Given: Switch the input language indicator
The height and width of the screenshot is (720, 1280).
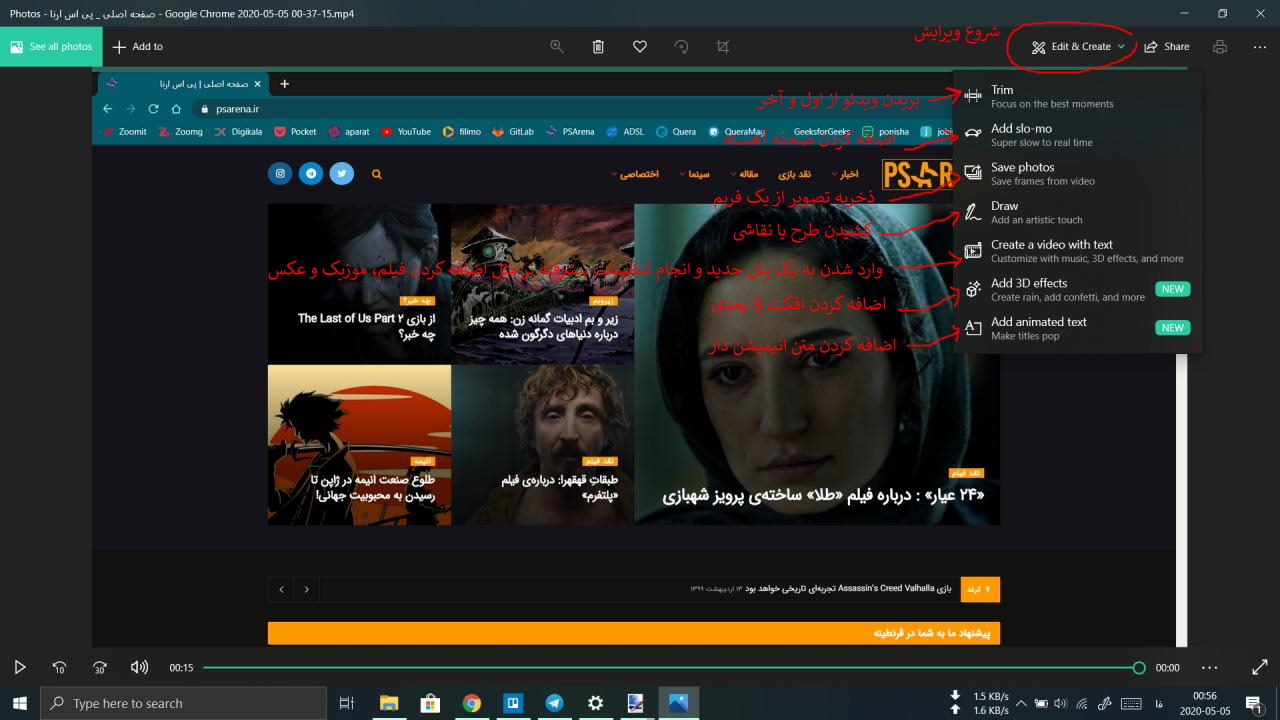Looking at the screenshot, I should 1159,703.
